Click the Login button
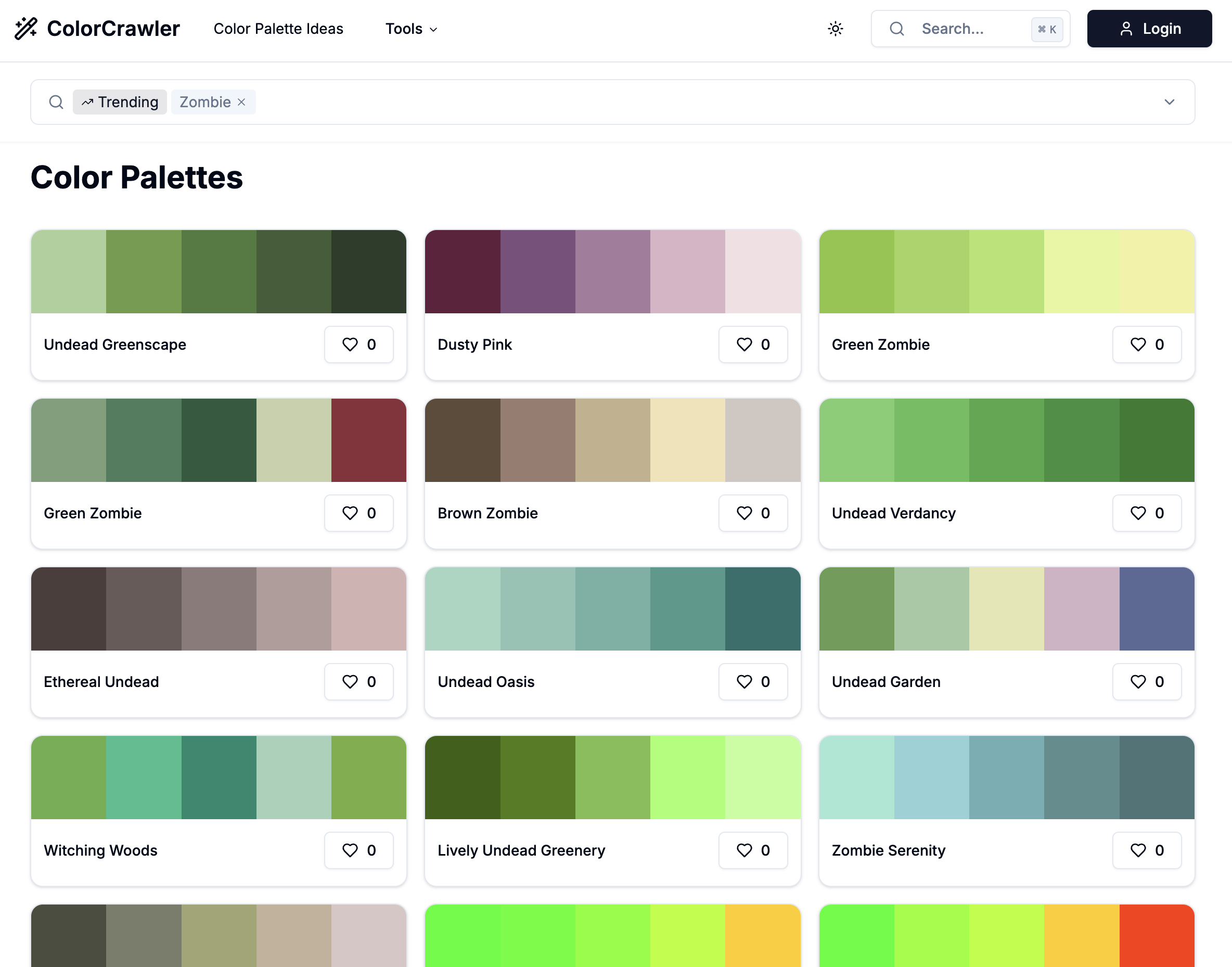1232x967 pixels. pos(1149,29)
